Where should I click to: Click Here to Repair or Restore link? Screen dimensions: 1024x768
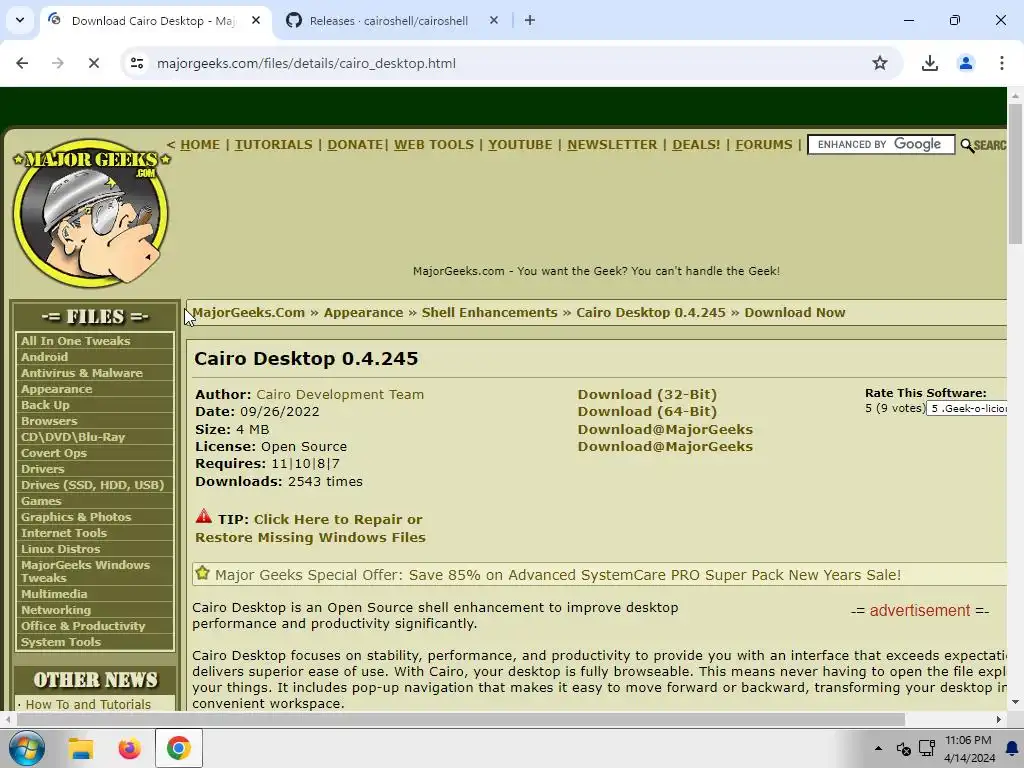pos(310,528)
